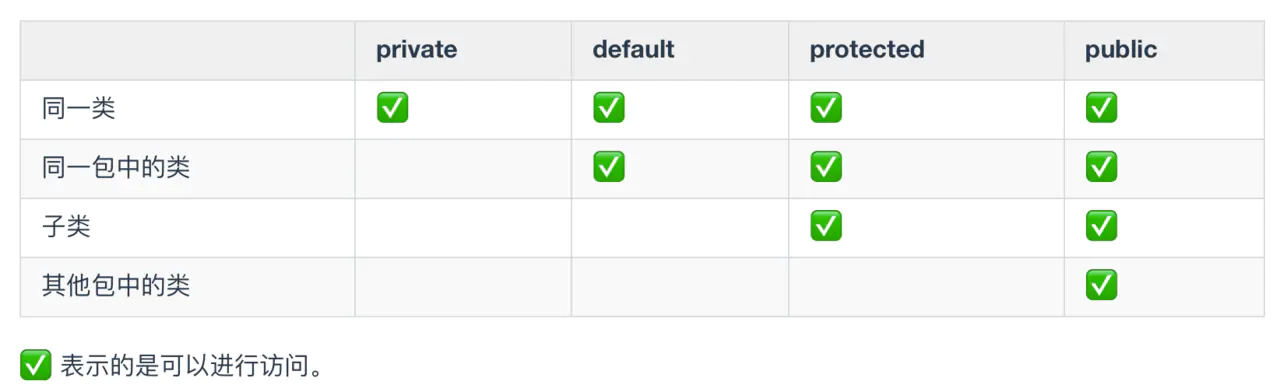Click default checkmark in 同一包中的类 row

click(609, 167)
